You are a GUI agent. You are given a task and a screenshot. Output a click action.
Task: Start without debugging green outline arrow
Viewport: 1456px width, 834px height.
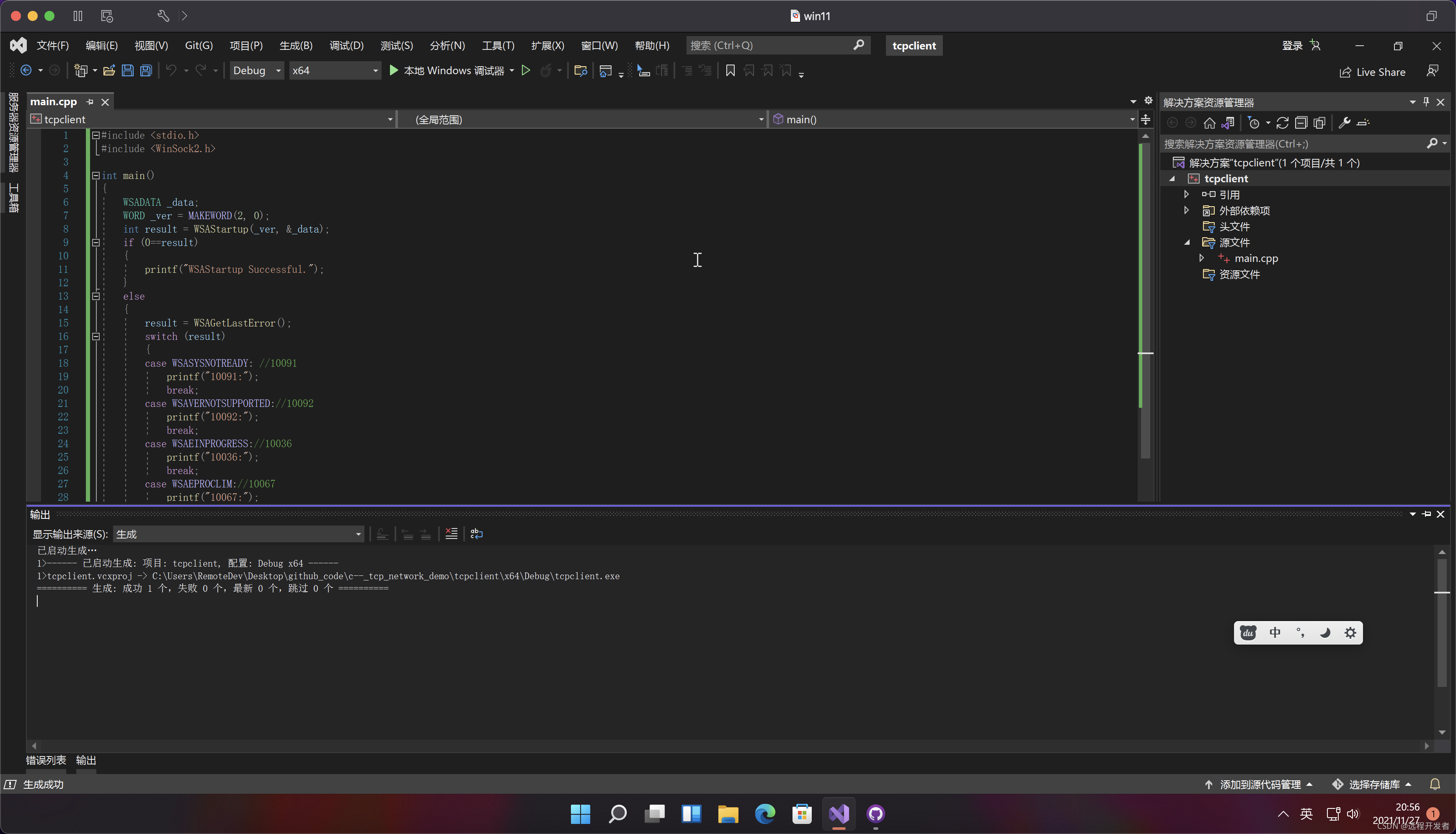[x=525, y=70]
